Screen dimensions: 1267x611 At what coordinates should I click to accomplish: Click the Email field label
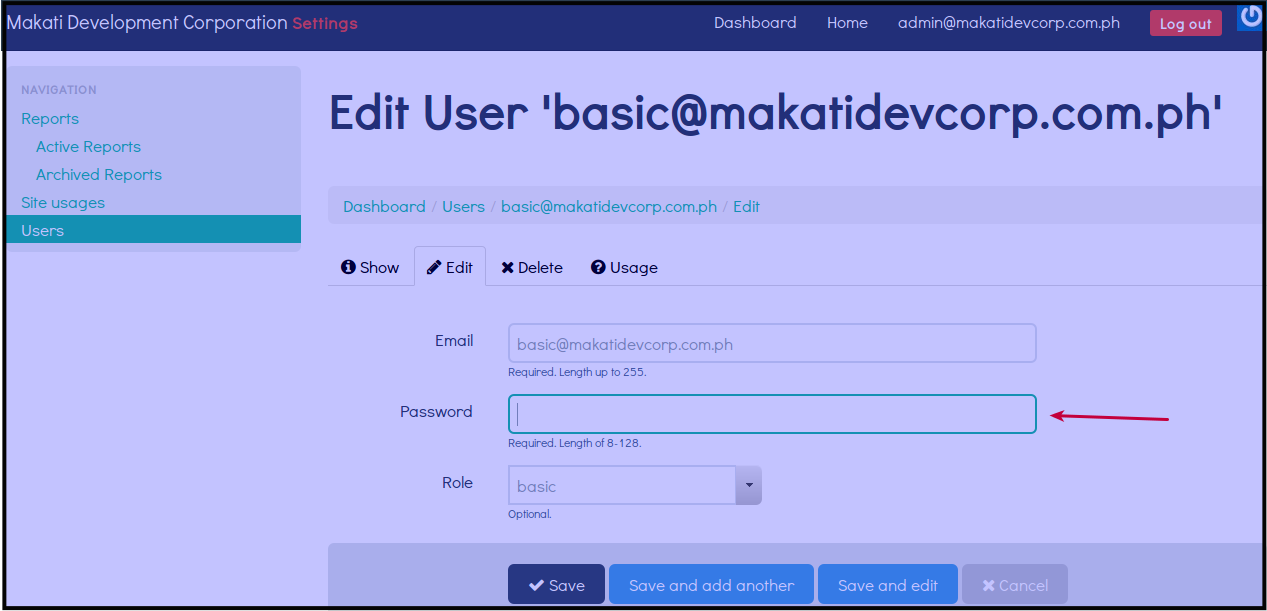click(x=454, y=340)
